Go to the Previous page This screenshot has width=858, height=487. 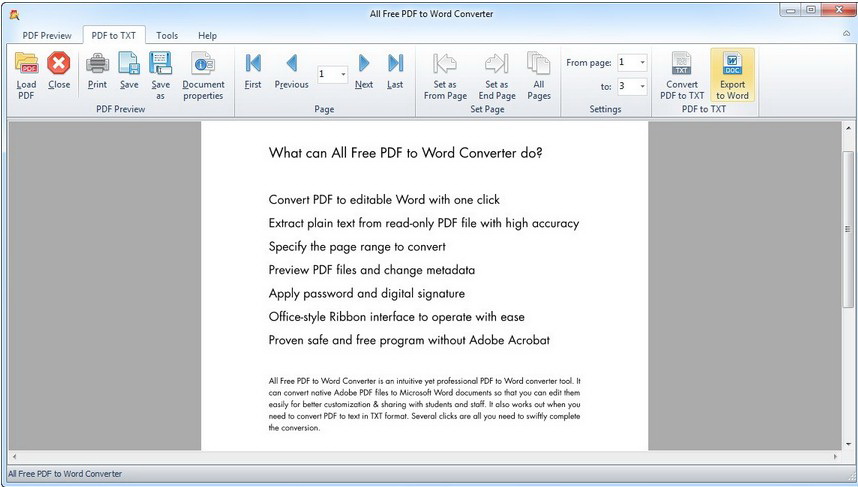pyautogui.click(x=292, y=70)
